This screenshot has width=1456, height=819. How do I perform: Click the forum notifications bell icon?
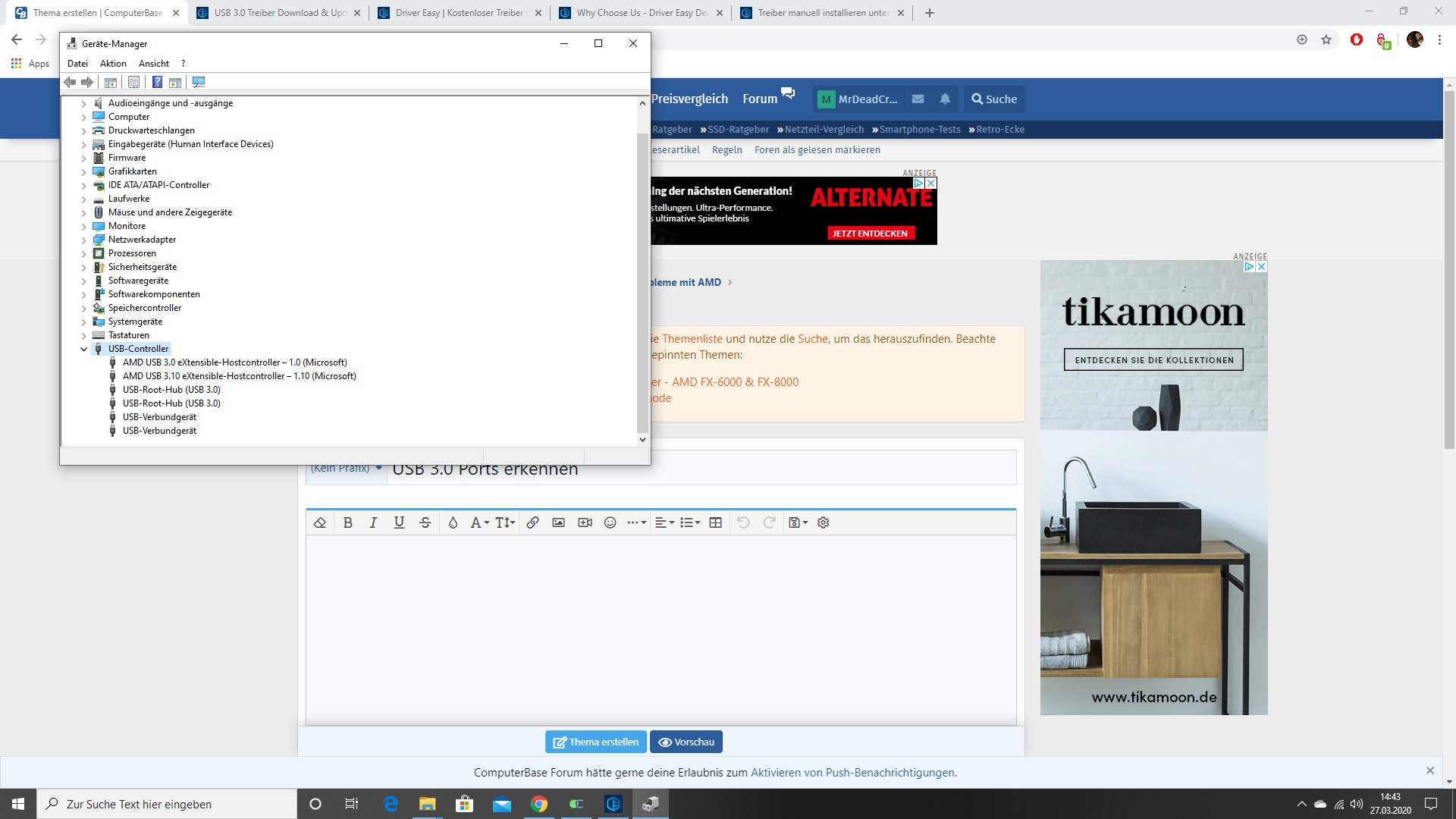pyautogui.click(x=945, y=99)
